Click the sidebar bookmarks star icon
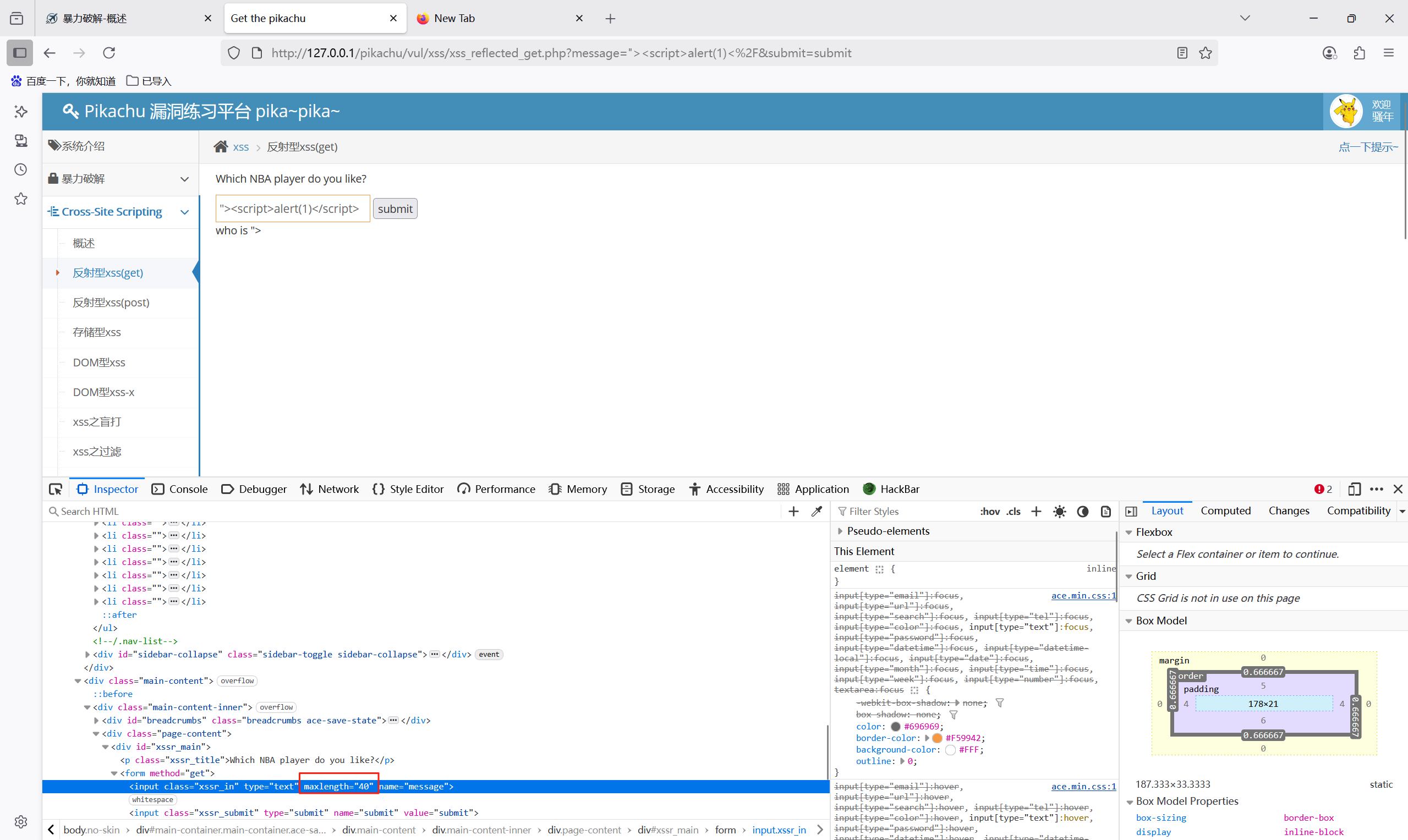The width and height of the screenshot is (1408, 840). tap(21, 199)
